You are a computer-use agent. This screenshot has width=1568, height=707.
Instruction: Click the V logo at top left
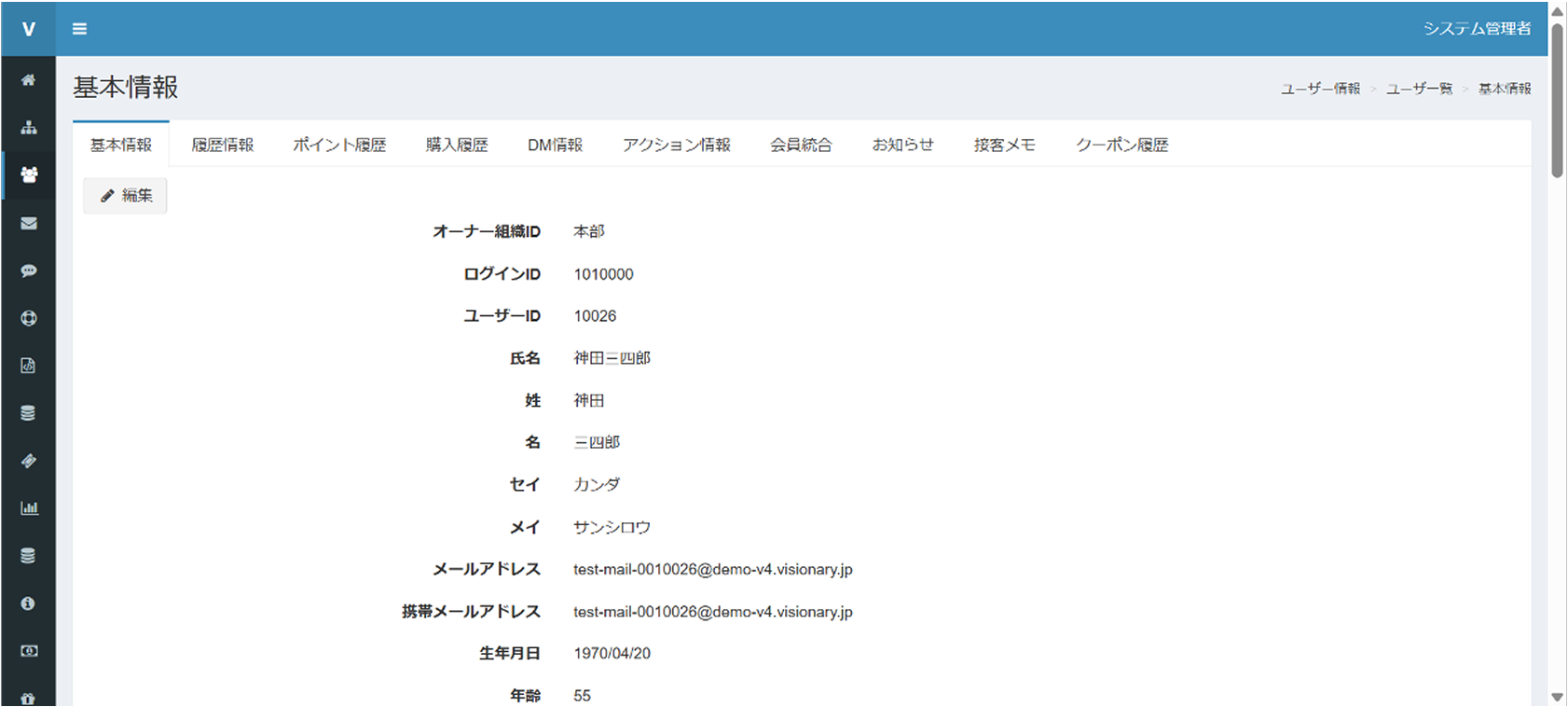coord(28,29)
